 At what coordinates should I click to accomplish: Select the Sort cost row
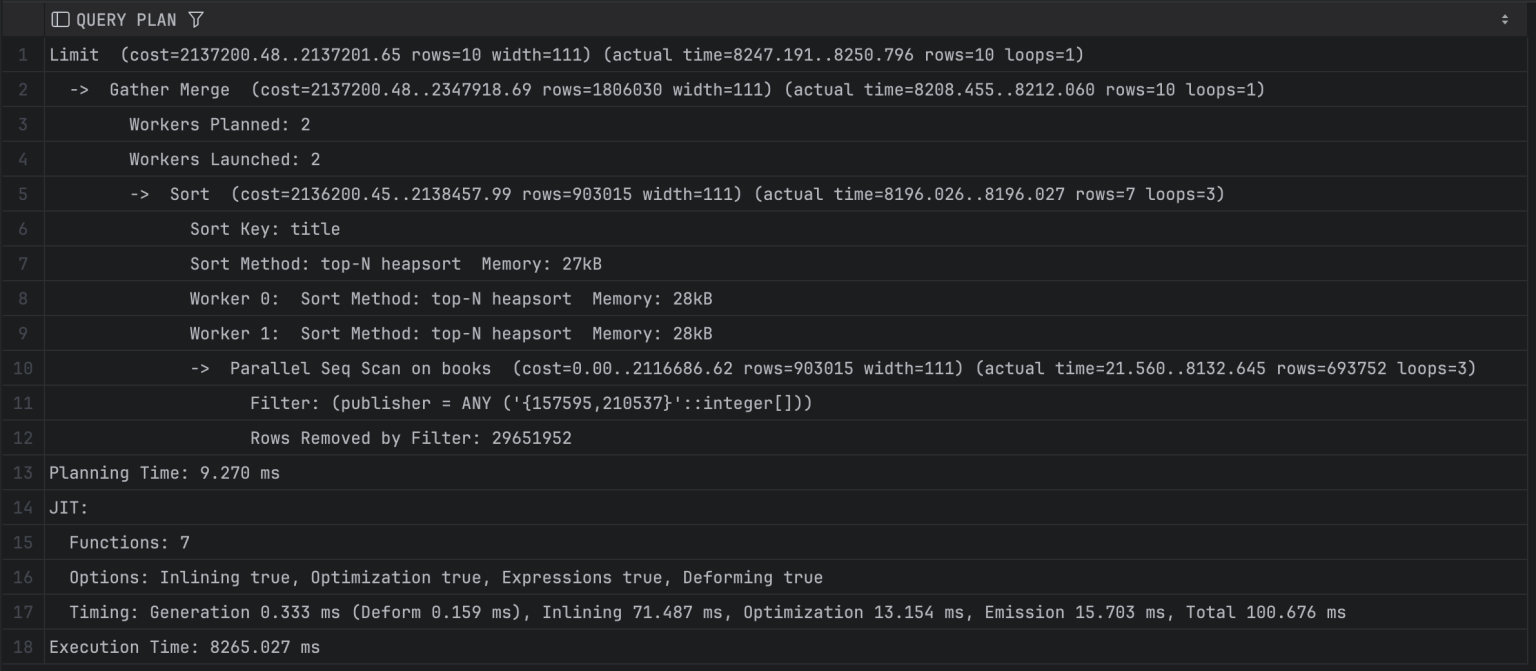pyautogui.click(x=676, y=195)
